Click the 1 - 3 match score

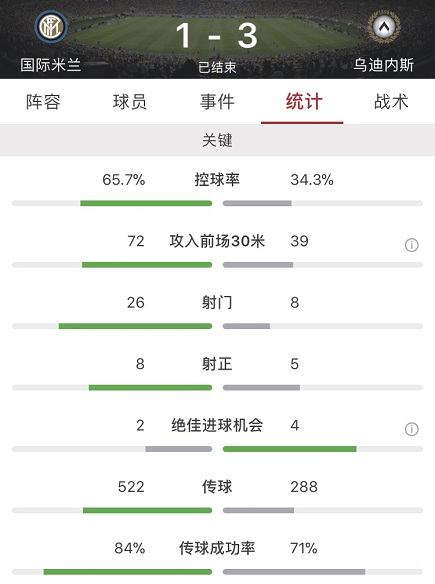tap(217, 36)
